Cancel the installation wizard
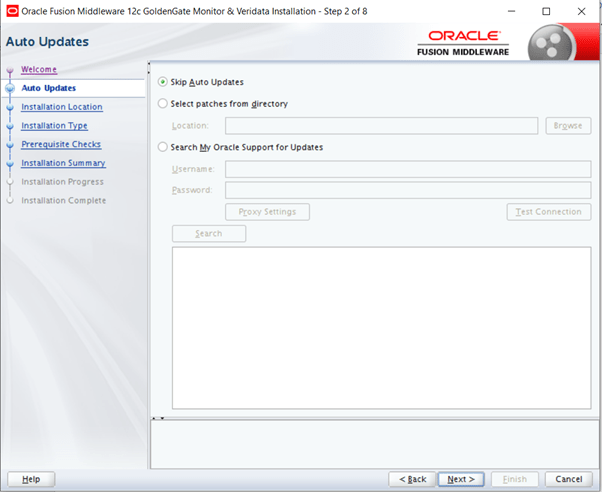This screenshot has width=602, height=492. 568,479
